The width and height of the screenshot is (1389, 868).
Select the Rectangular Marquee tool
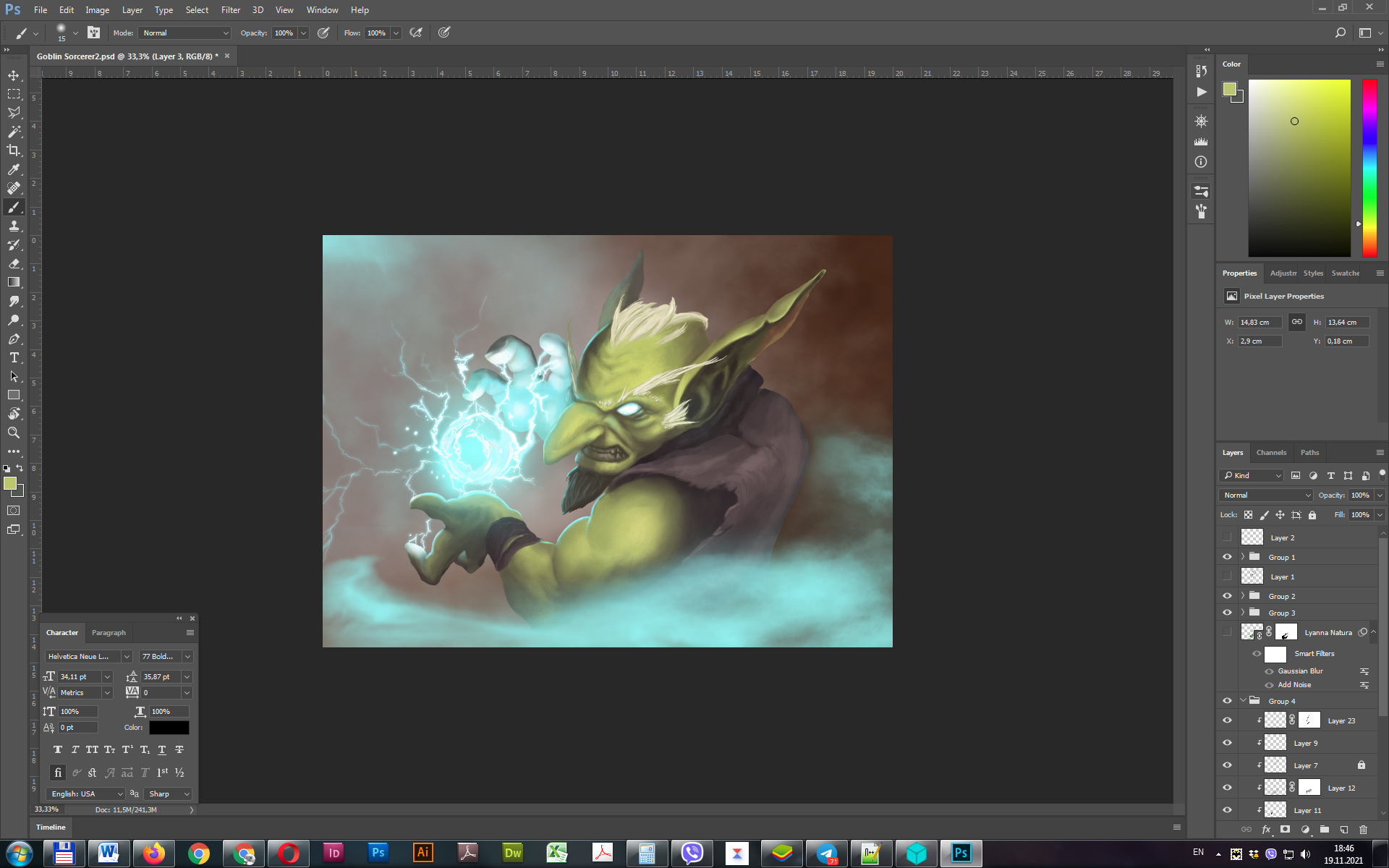[x=14, y=94]
